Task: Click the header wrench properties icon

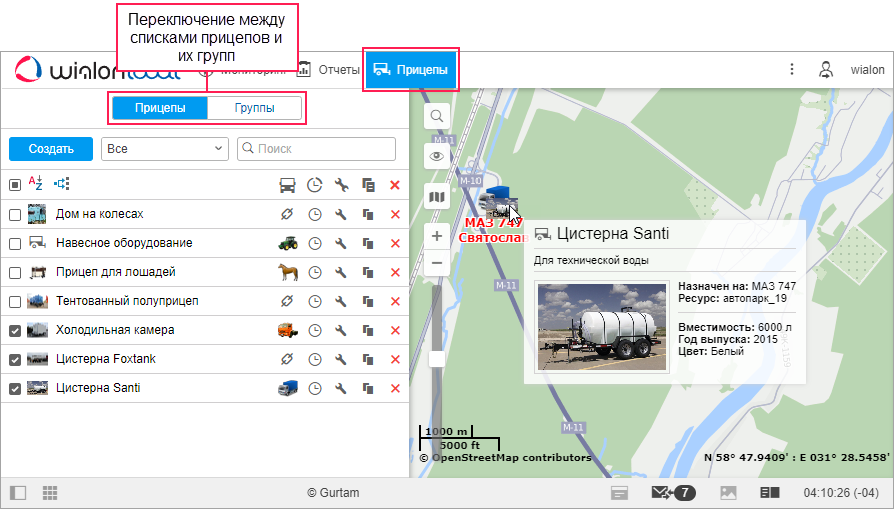Action: [x=341, y=185]
